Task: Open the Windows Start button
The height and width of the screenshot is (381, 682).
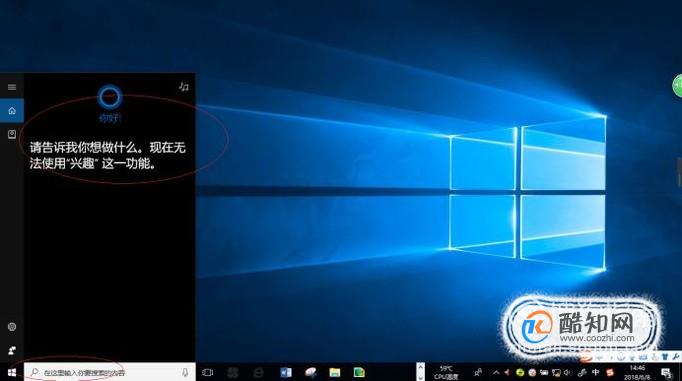Action: pyautogui.click(x=12, y=373)
